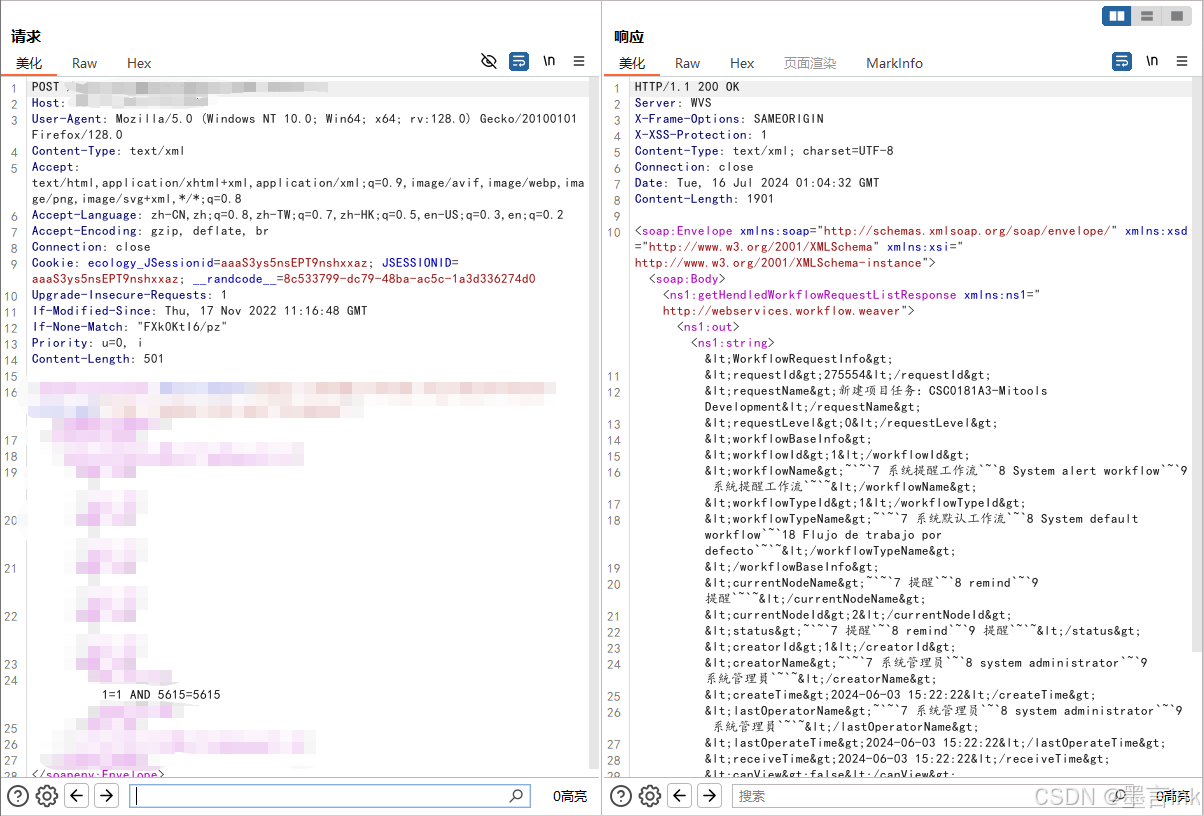Go to next match in response search
This screenshot has height=816, width=1204.
click(x=709, y=796)
